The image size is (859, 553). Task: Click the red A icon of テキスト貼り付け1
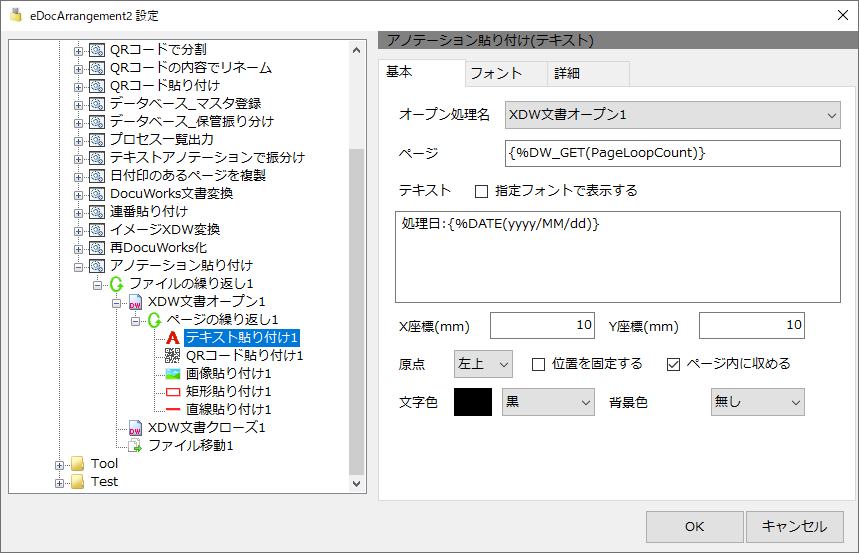coord(173,338)
